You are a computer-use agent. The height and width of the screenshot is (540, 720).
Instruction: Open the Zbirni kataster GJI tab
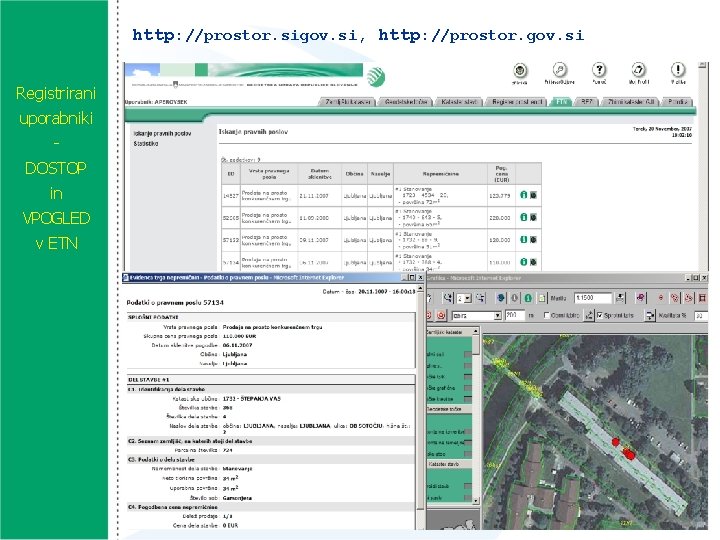[x=630, y=102]
